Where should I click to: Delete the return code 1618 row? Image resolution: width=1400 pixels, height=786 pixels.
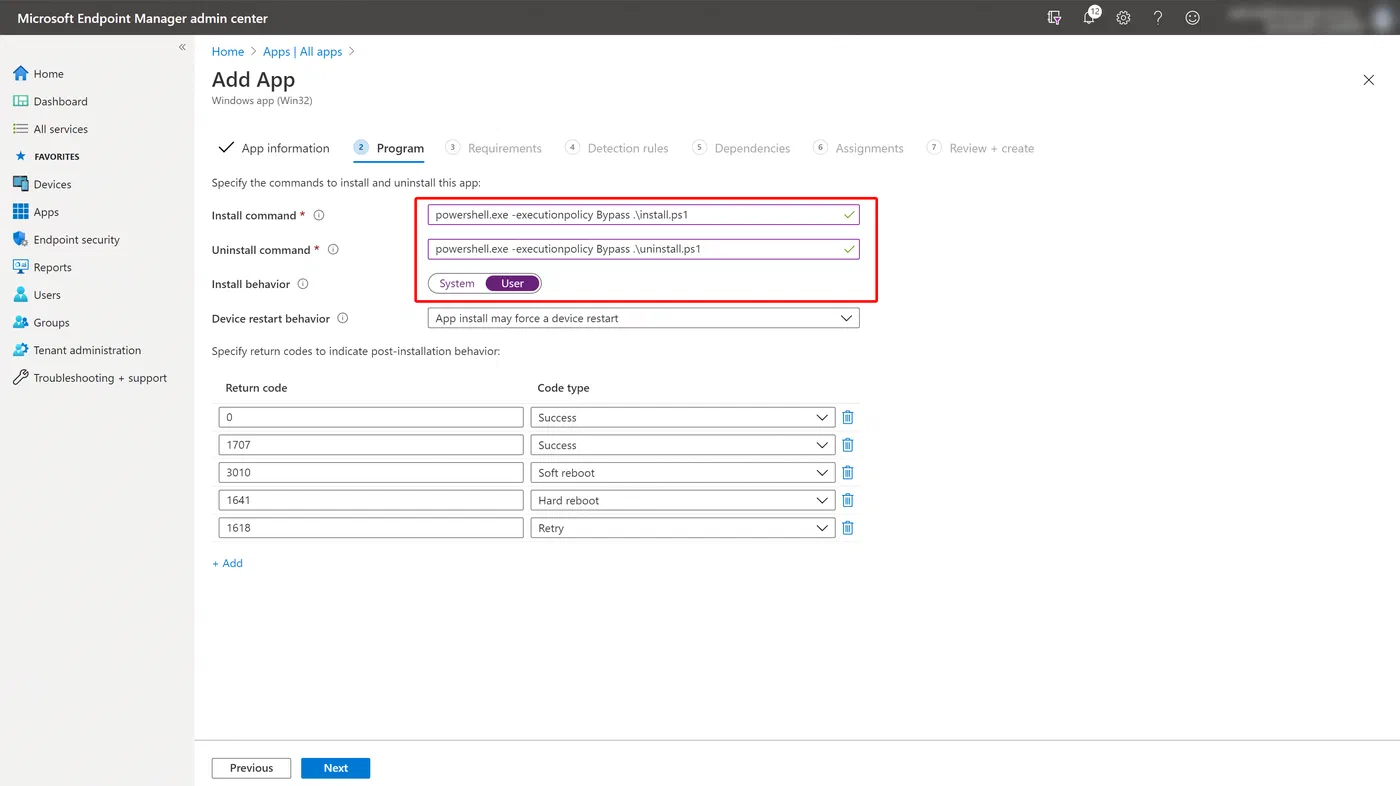[x=848, y=528]
